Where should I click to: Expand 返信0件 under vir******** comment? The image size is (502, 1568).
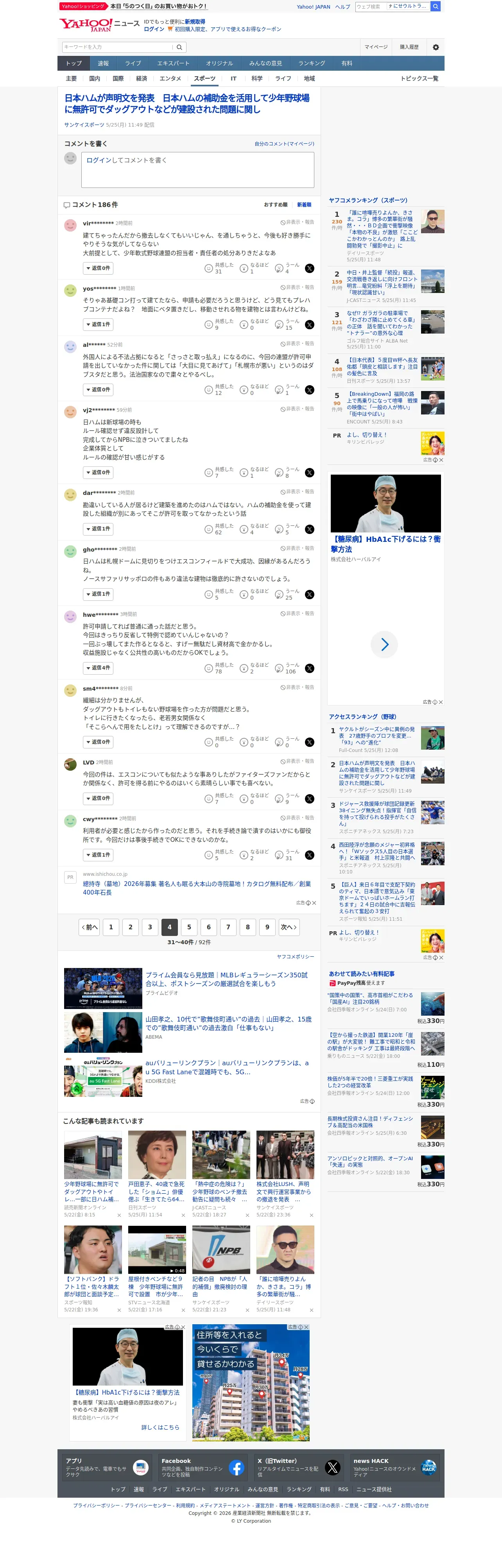point(98,268)
